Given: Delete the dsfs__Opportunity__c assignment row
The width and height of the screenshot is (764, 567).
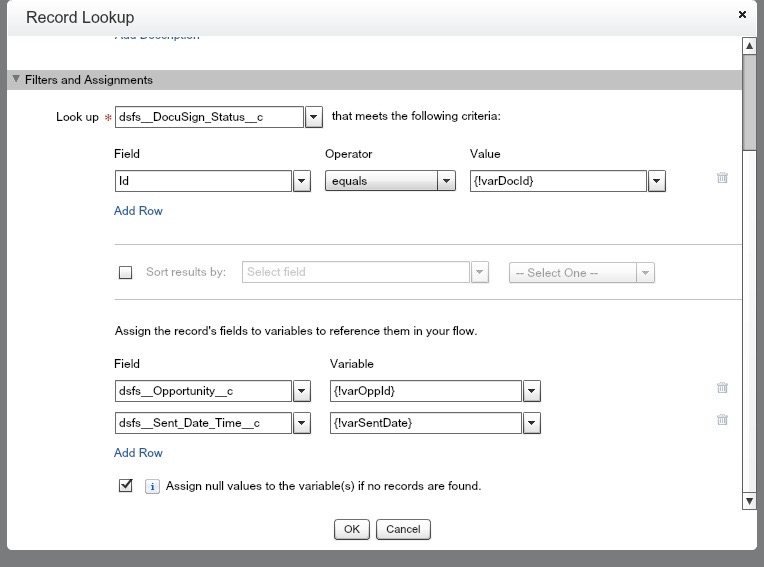Looking at the screenshot, I should [722, 388].
